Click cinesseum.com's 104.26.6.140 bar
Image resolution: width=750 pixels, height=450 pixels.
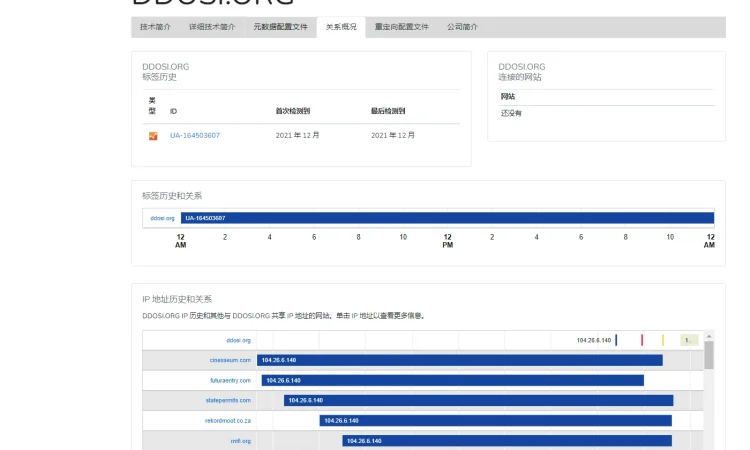(x=460, y=360)
